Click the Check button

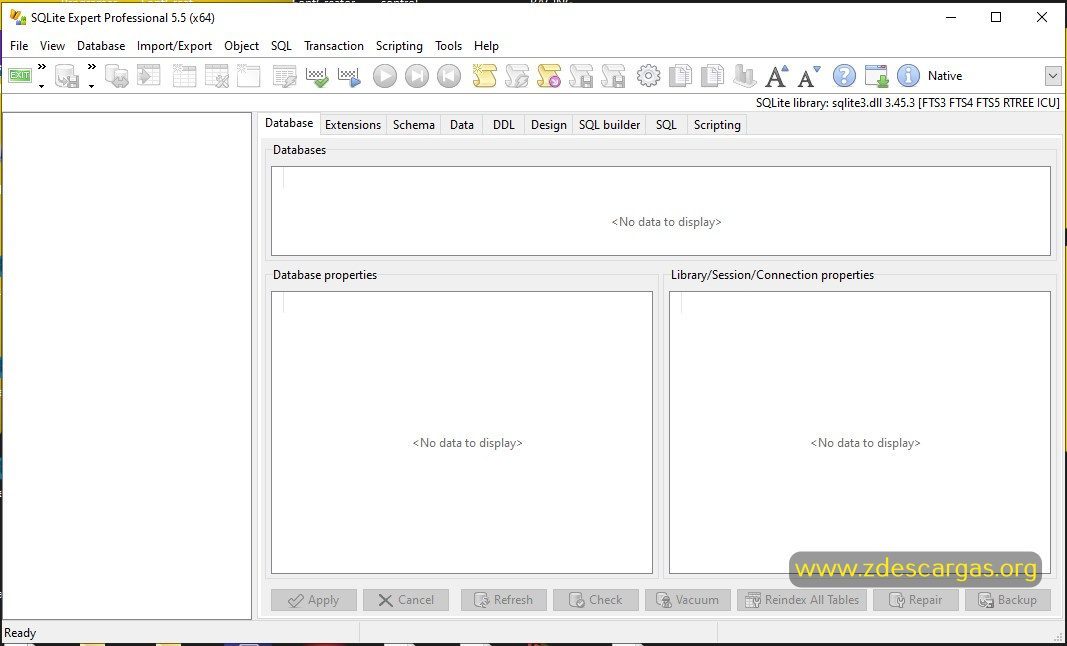596,600
